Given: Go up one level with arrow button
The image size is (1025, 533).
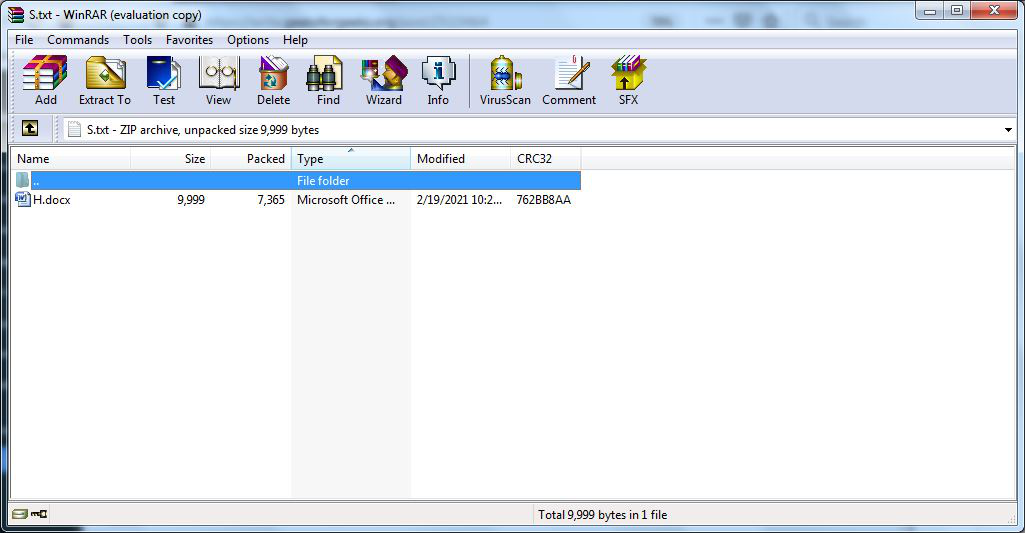Looking at the screenshot, I should (x=30, y=128).
